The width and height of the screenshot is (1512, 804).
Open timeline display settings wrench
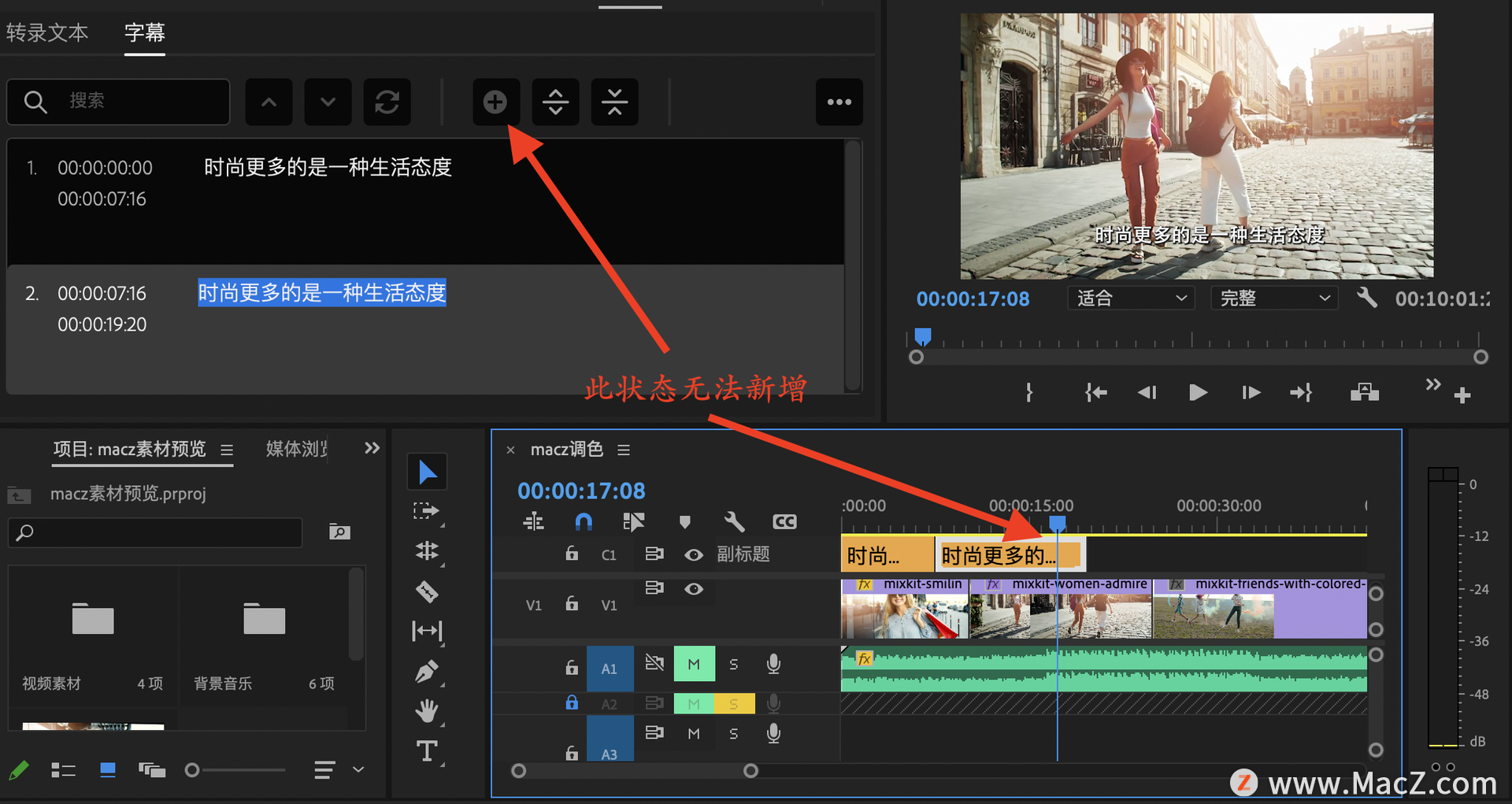point(734,521)
